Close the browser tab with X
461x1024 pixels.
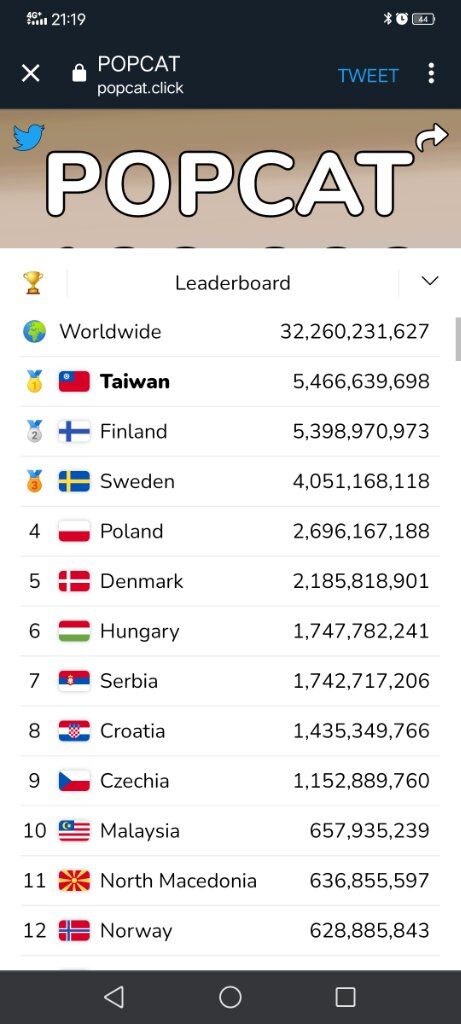(31, 73)
